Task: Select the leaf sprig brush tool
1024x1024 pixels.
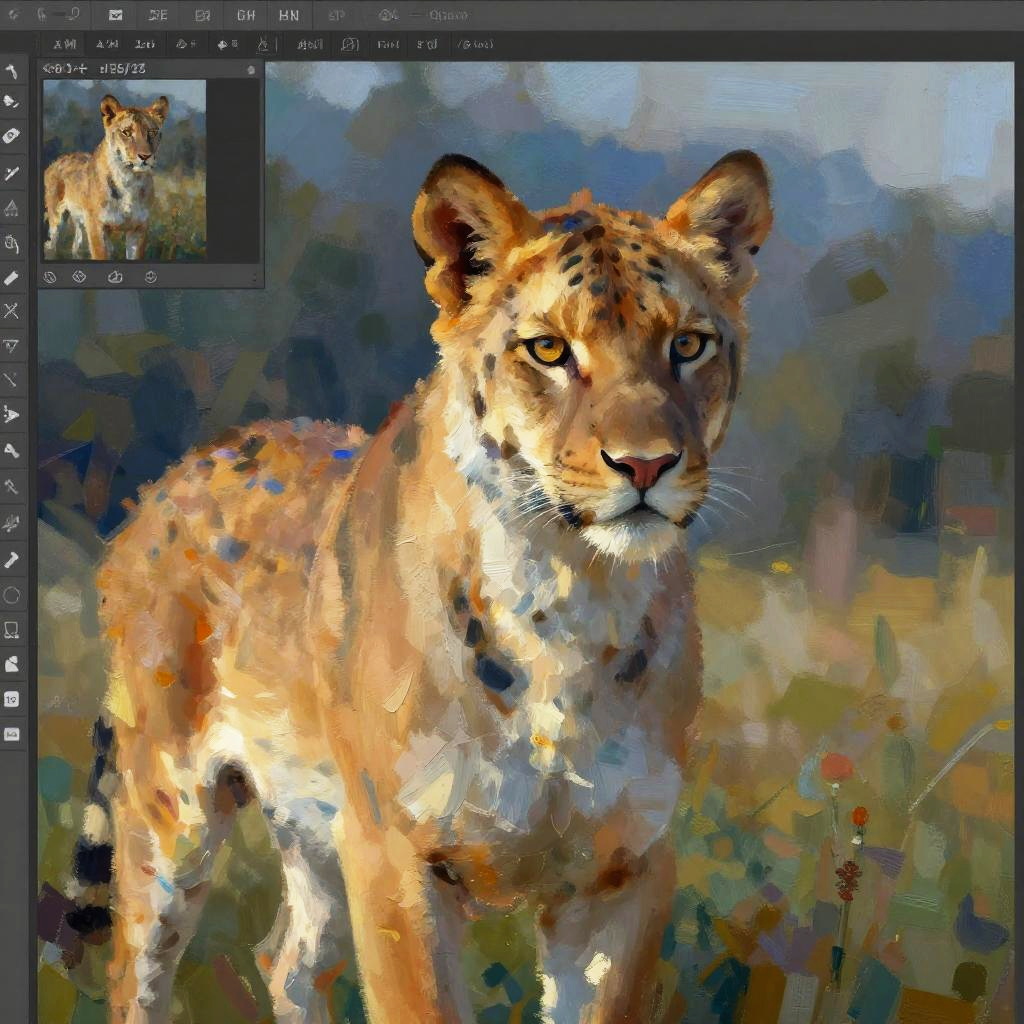Action: pos(12,522)
